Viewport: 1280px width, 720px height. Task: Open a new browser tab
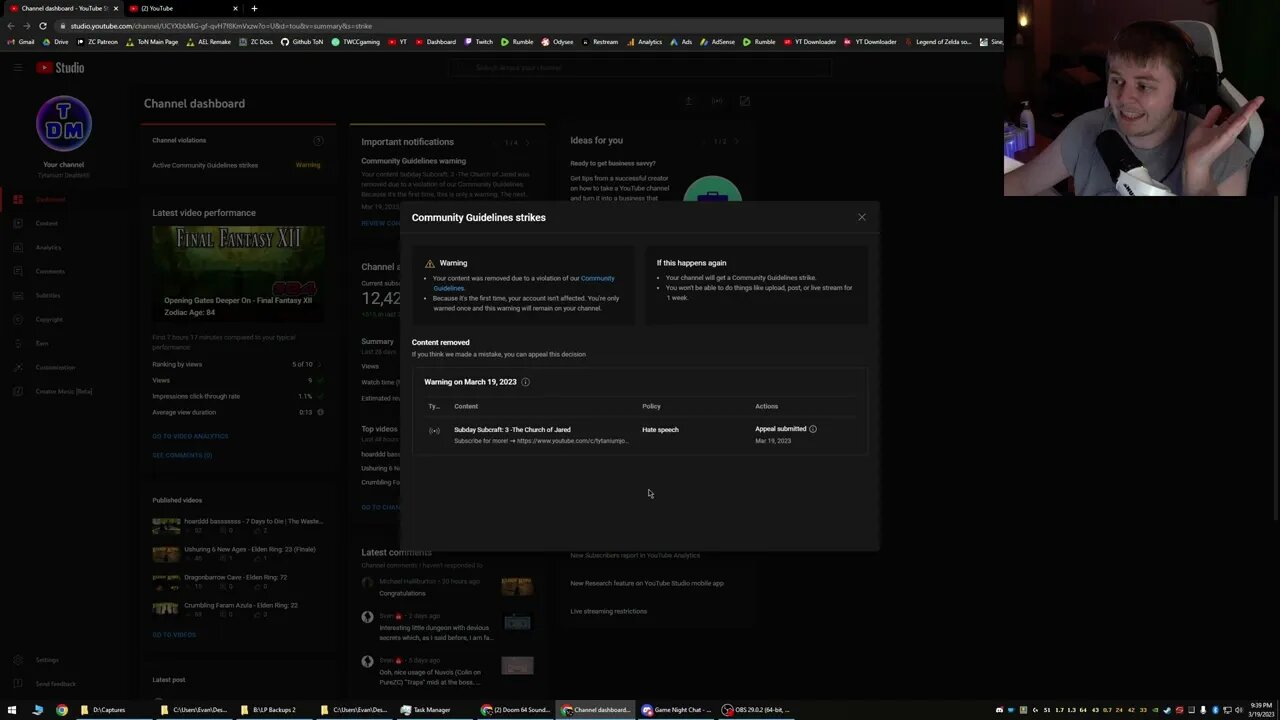254,8
